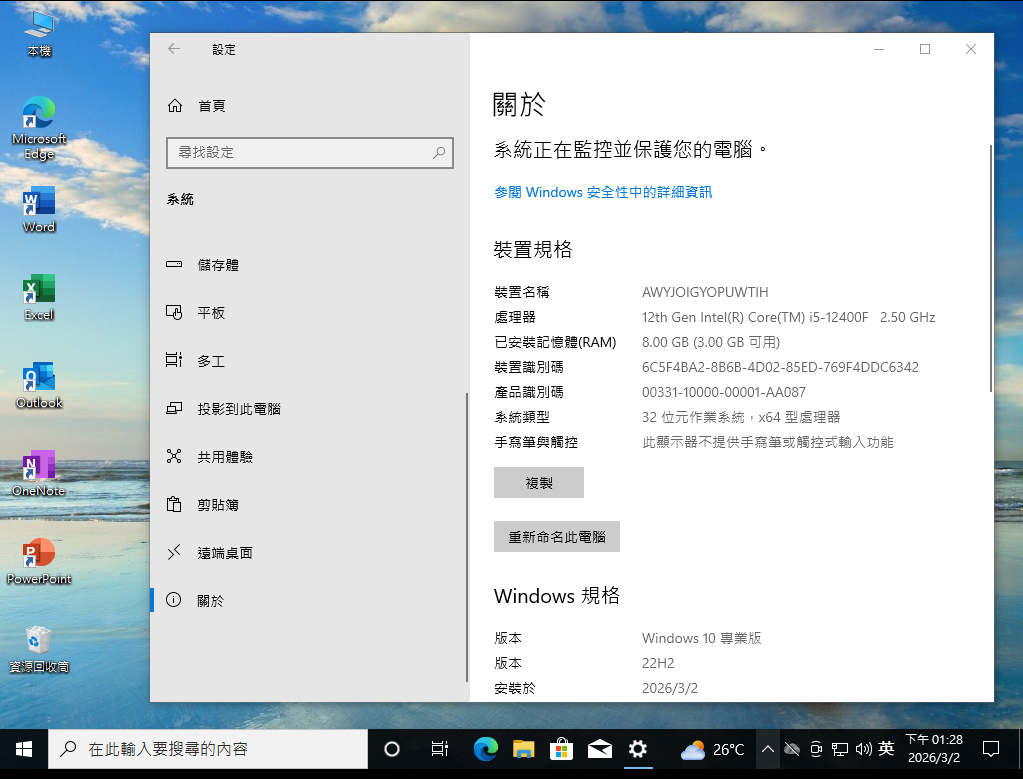This screenshot has height=779, width=1023.
Task: Focus the 尋找設定 search field
Action: [310, 153]
